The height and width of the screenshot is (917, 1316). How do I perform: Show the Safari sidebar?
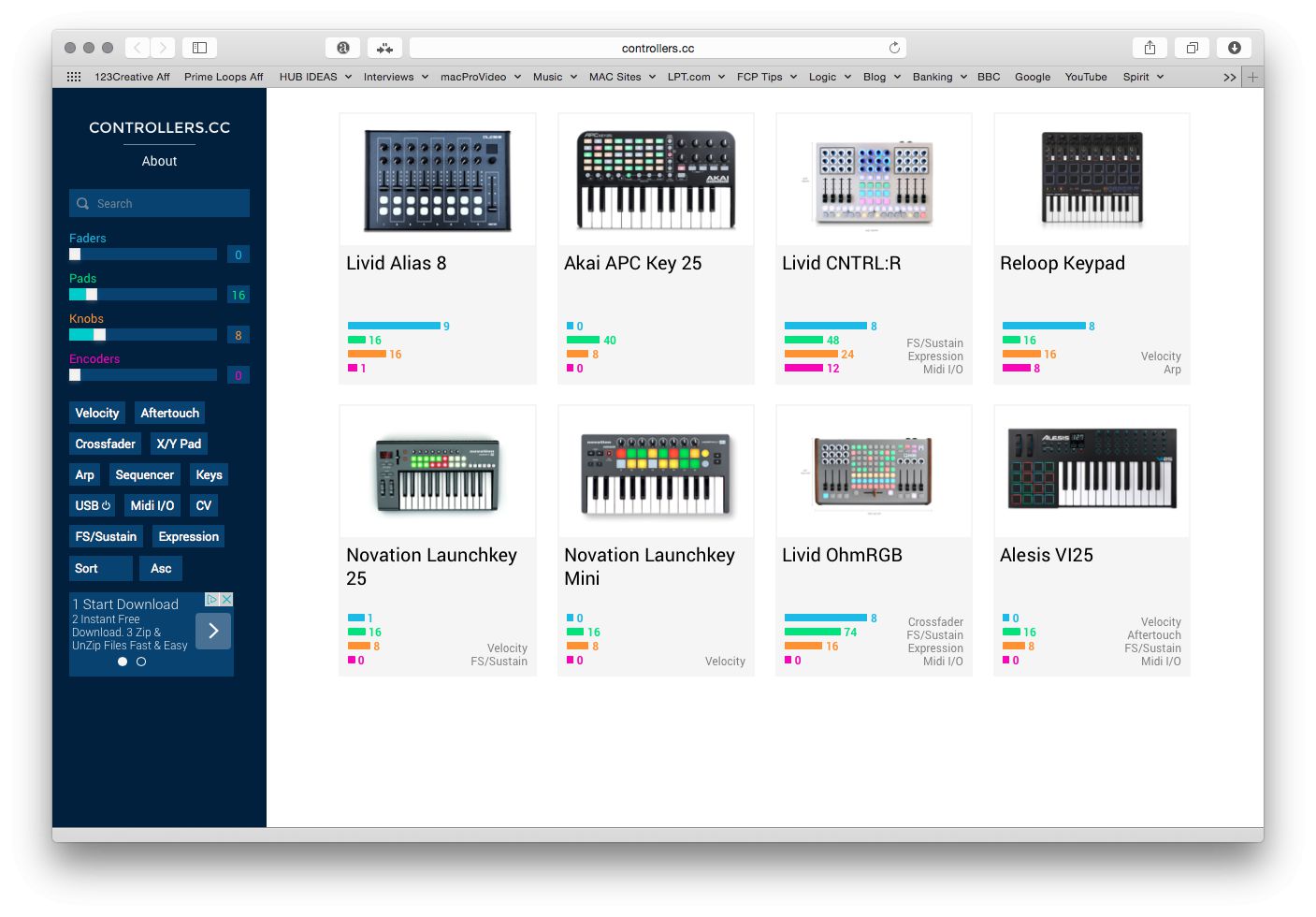(x=199, y=48)
